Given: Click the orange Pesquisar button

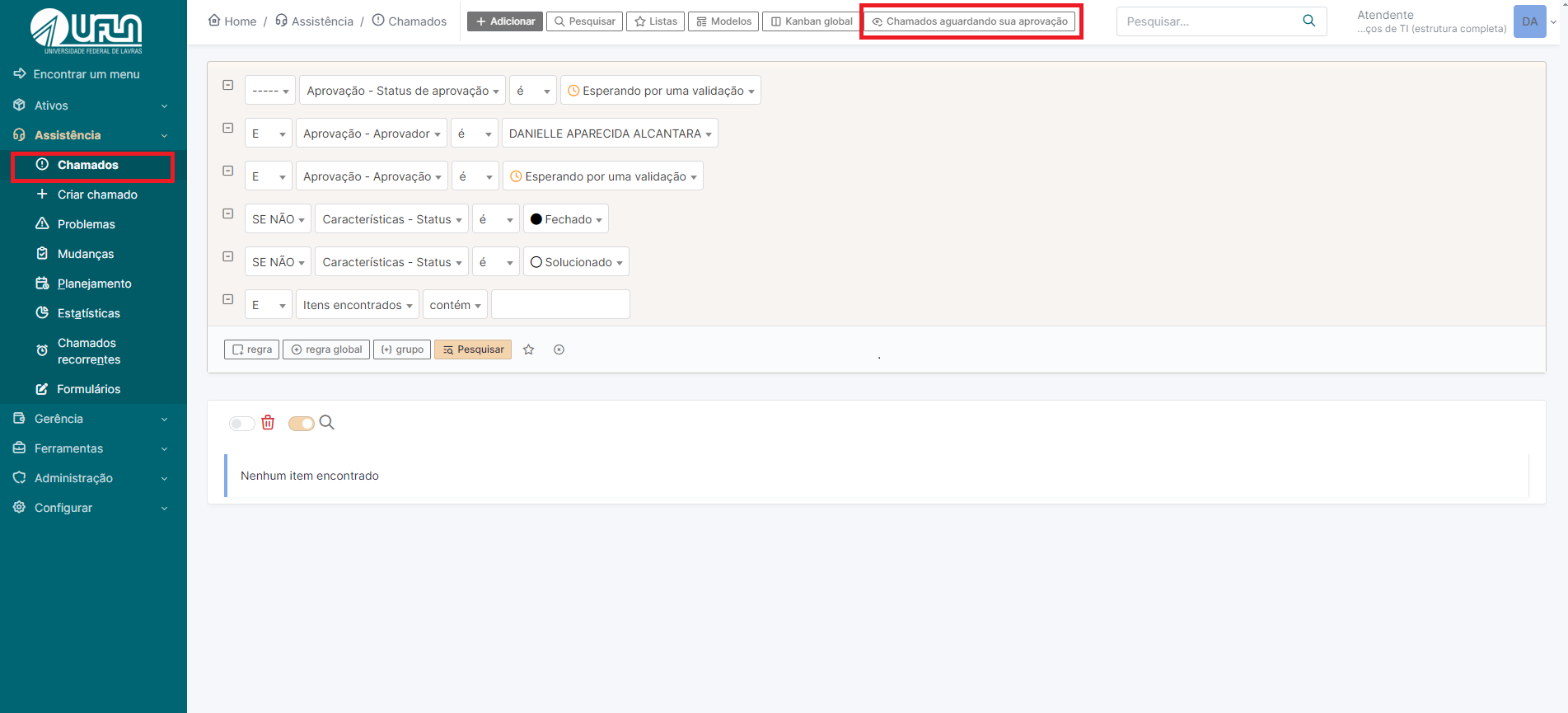Looking at the screenshot, I should [x=473, y=349].
